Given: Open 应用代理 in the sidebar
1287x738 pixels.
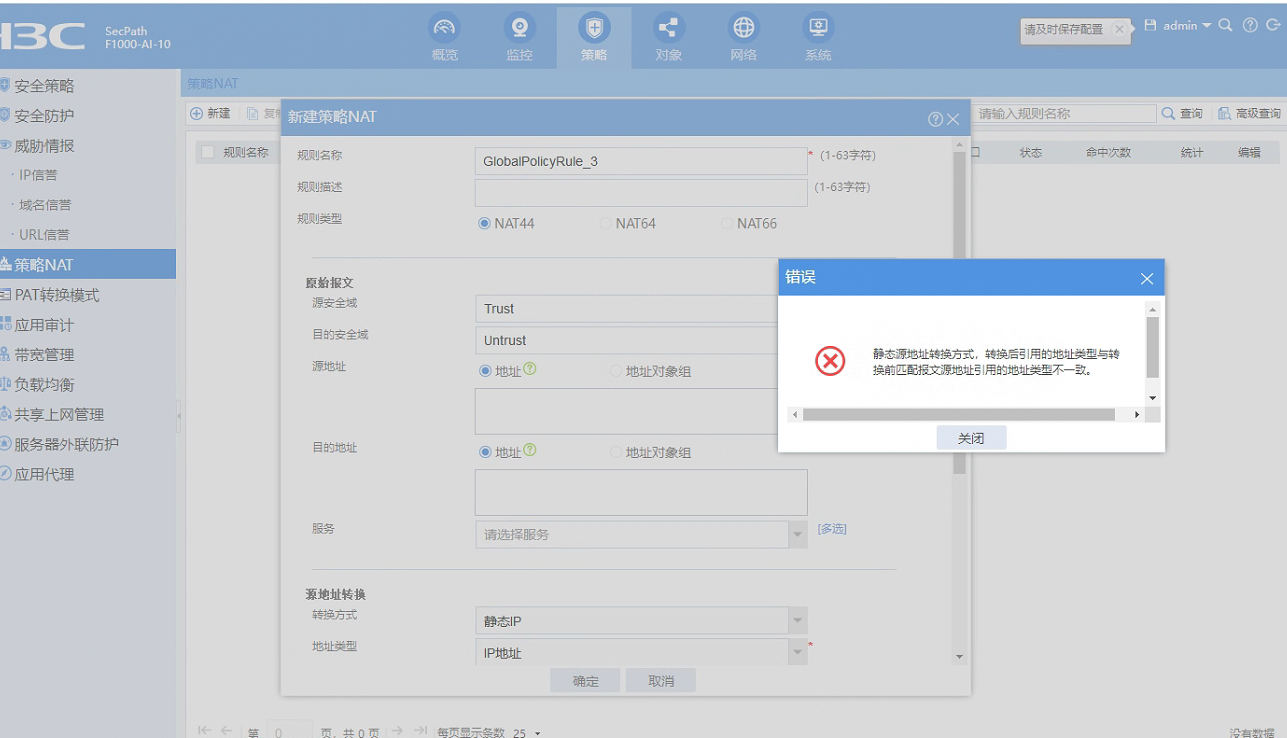Looking at the screenshot, I should tap(44, 474).
